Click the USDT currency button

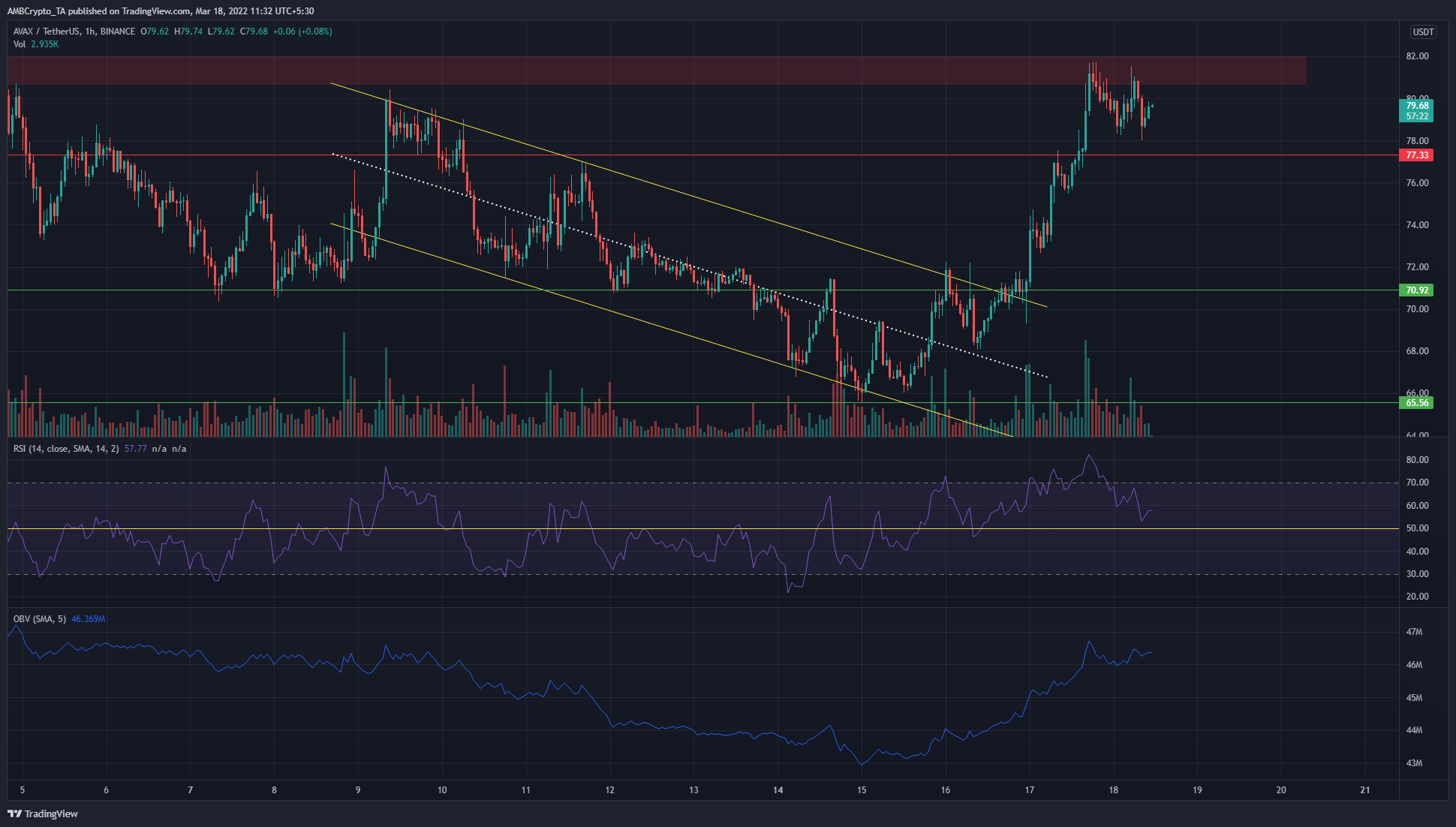click(1423, 32)
